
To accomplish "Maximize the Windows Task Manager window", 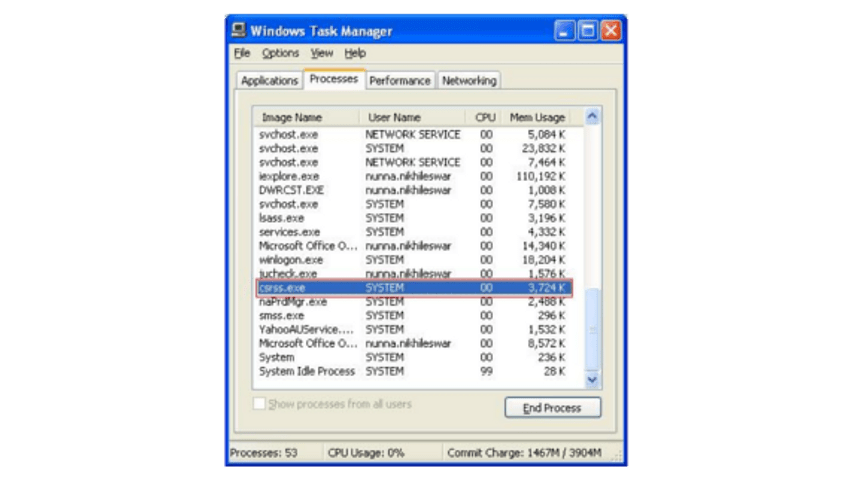I will coord(587,30).
